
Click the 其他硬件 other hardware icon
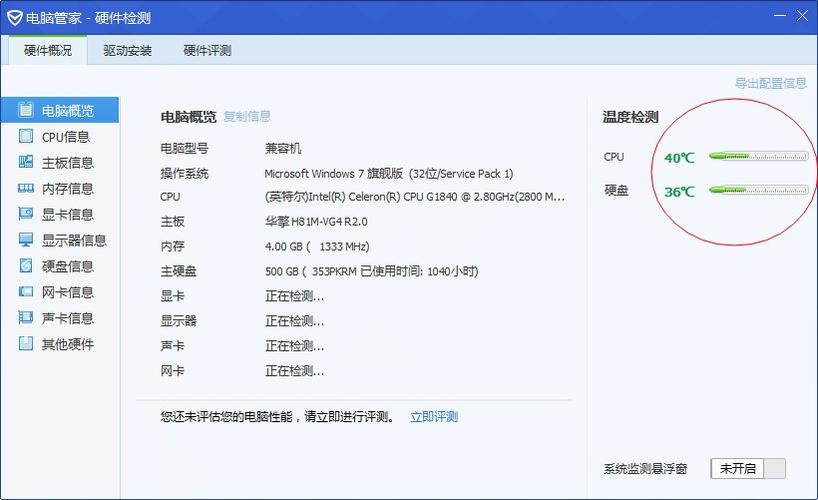(x=26, y=343)
